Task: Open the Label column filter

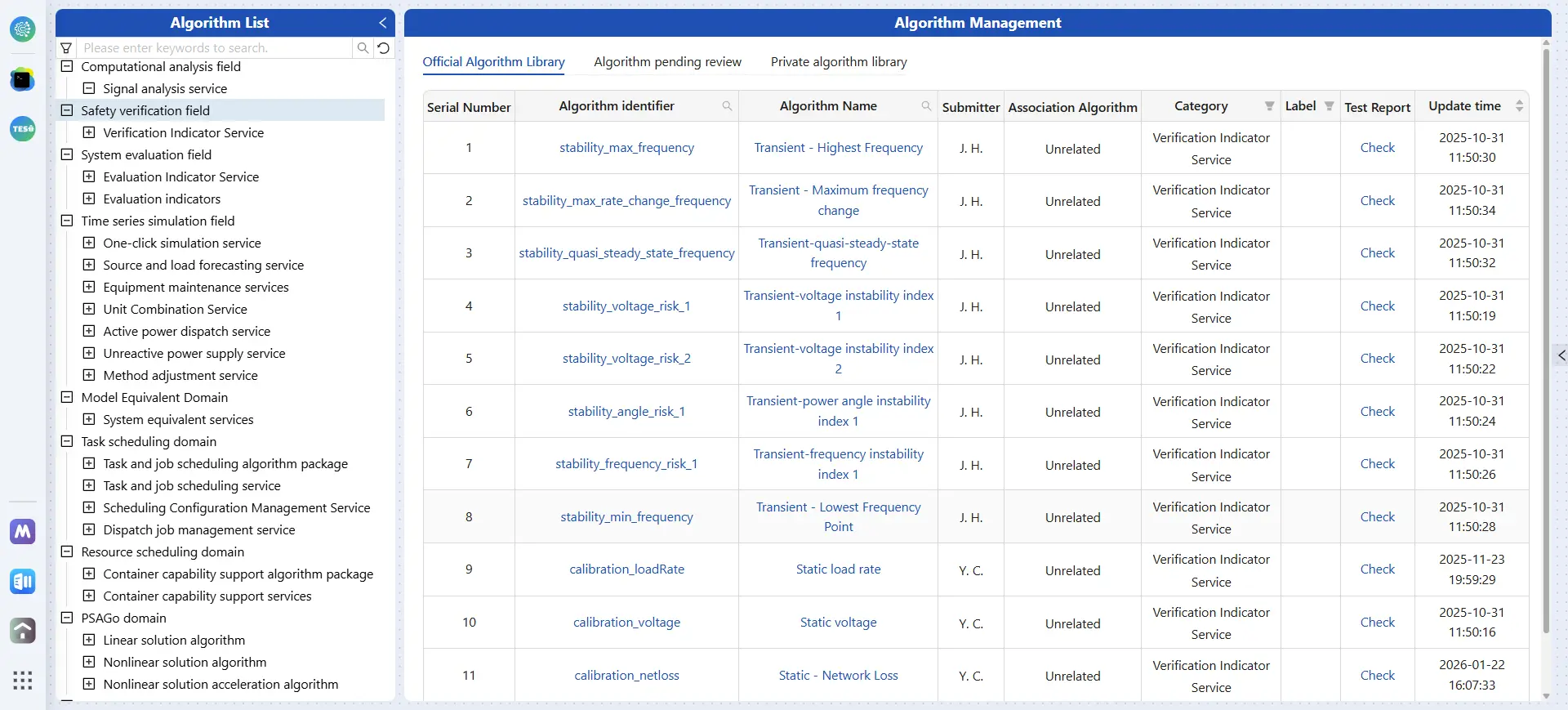Action: tap(1329, 106)
